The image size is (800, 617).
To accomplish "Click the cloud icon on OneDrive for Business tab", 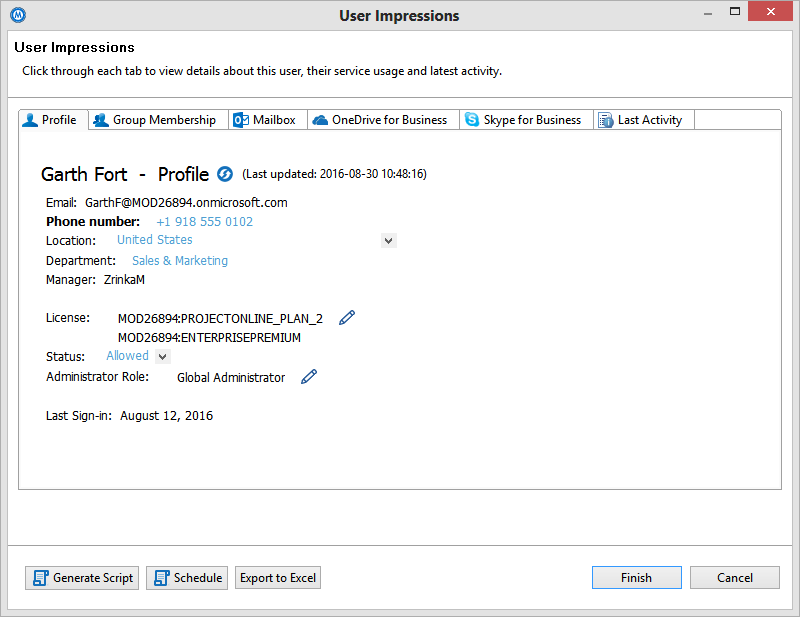I will 320,119.
